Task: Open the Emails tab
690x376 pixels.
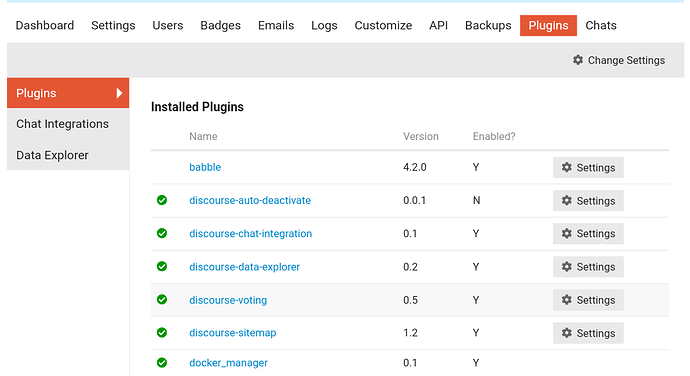Action: [276, 26]
